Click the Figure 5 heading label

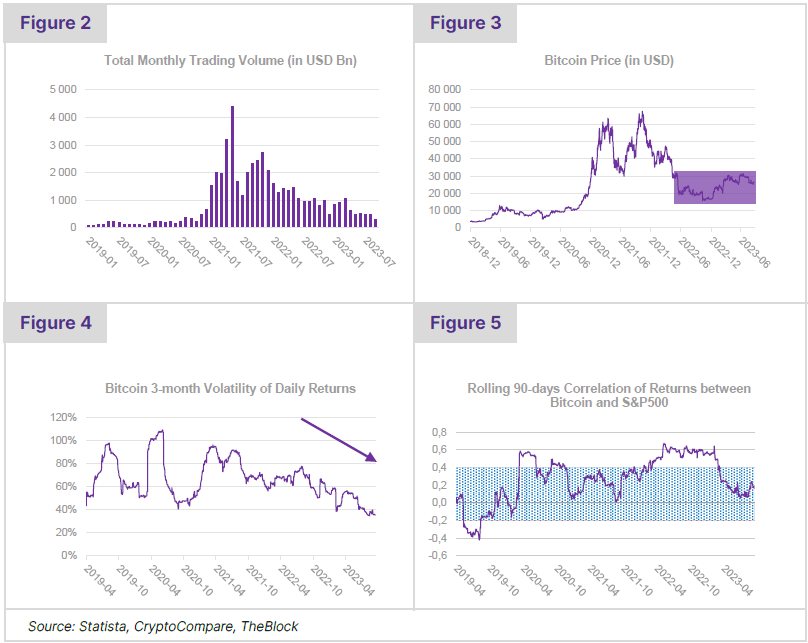pyautogui.click(x=465, y=323)
